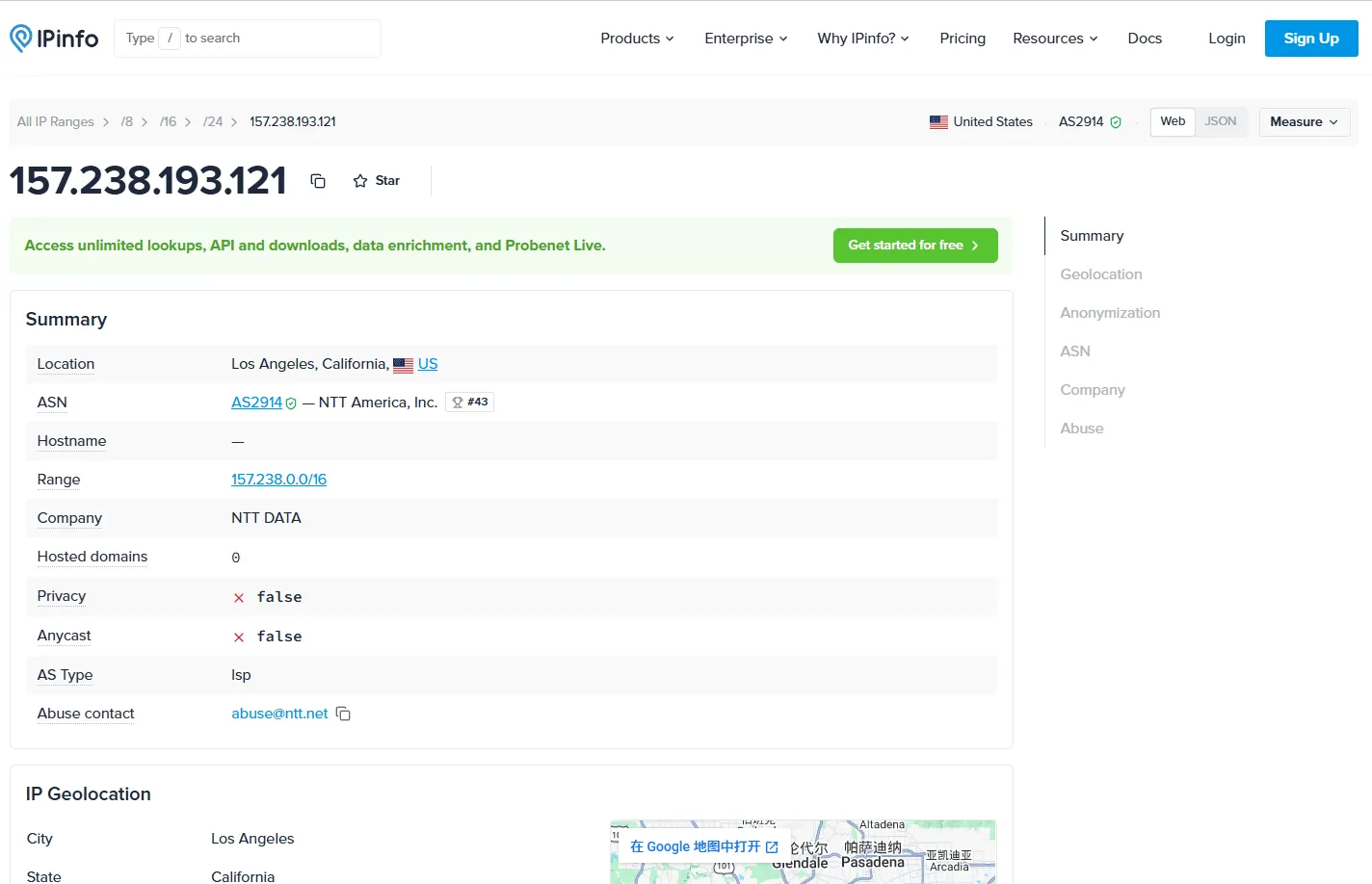
Task: Open the range 157.238.0.0/16
Action: pos(278,480)
